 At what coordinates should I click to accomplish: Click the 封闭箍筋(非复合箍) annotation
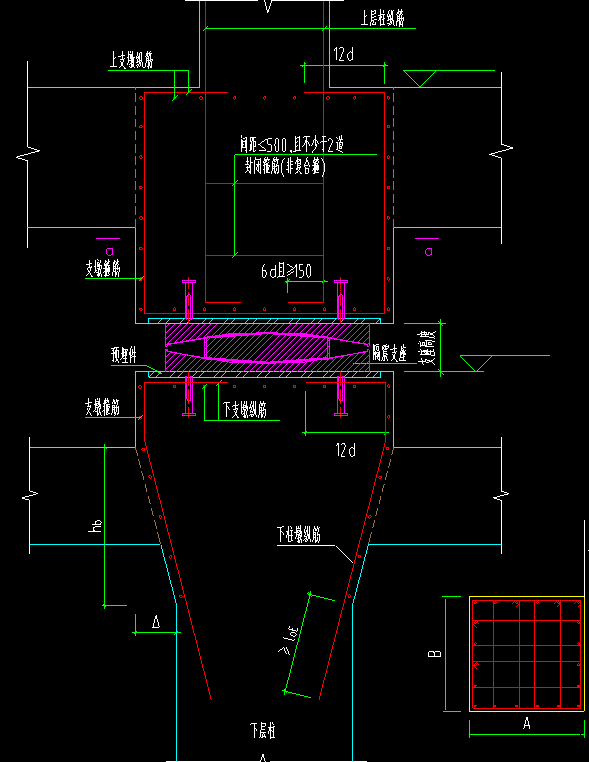pyautogui.click(x=286, y=167)
